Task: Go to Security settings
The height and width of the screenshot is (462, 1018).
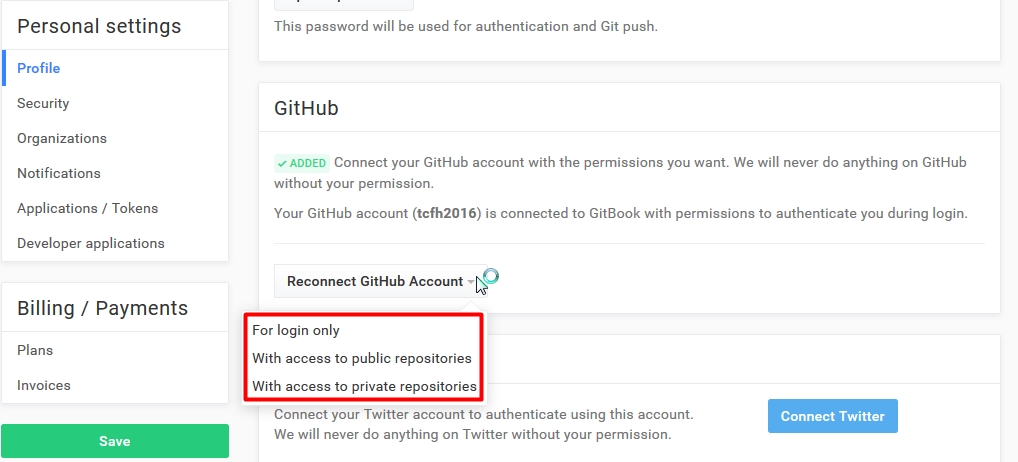Action: [x=43, y=103]
